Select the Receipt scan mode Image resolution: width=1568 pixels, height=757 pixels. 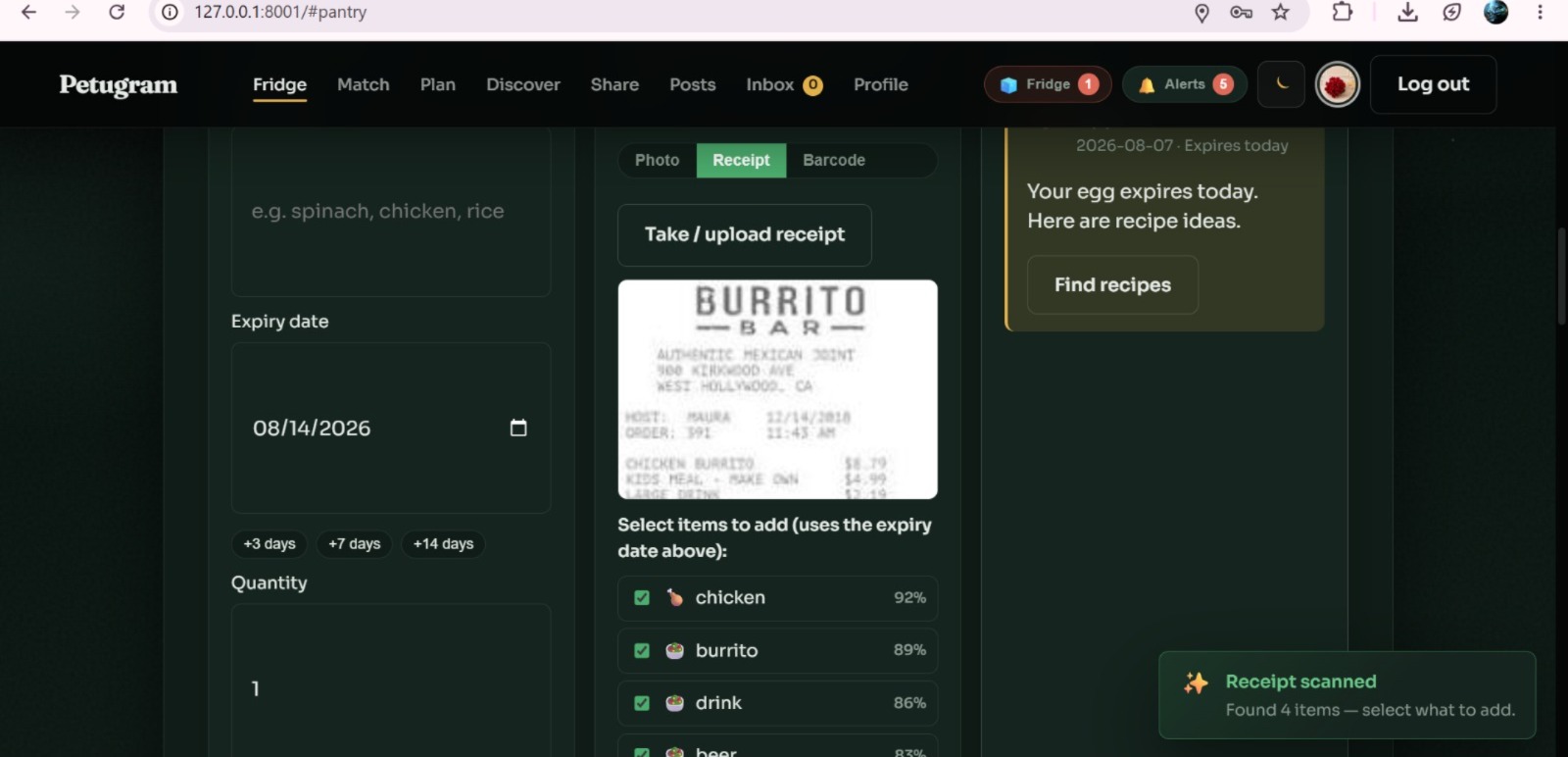point(741,161)
